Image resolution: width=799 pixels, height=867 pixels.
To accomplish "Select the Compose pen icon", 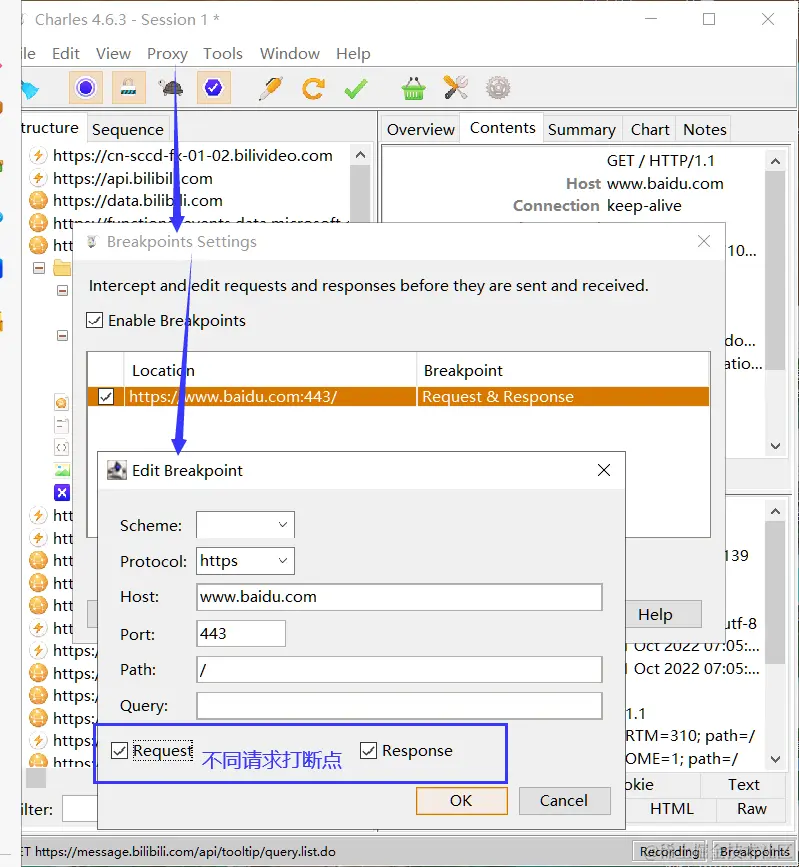I will click(x=271, y=87).
